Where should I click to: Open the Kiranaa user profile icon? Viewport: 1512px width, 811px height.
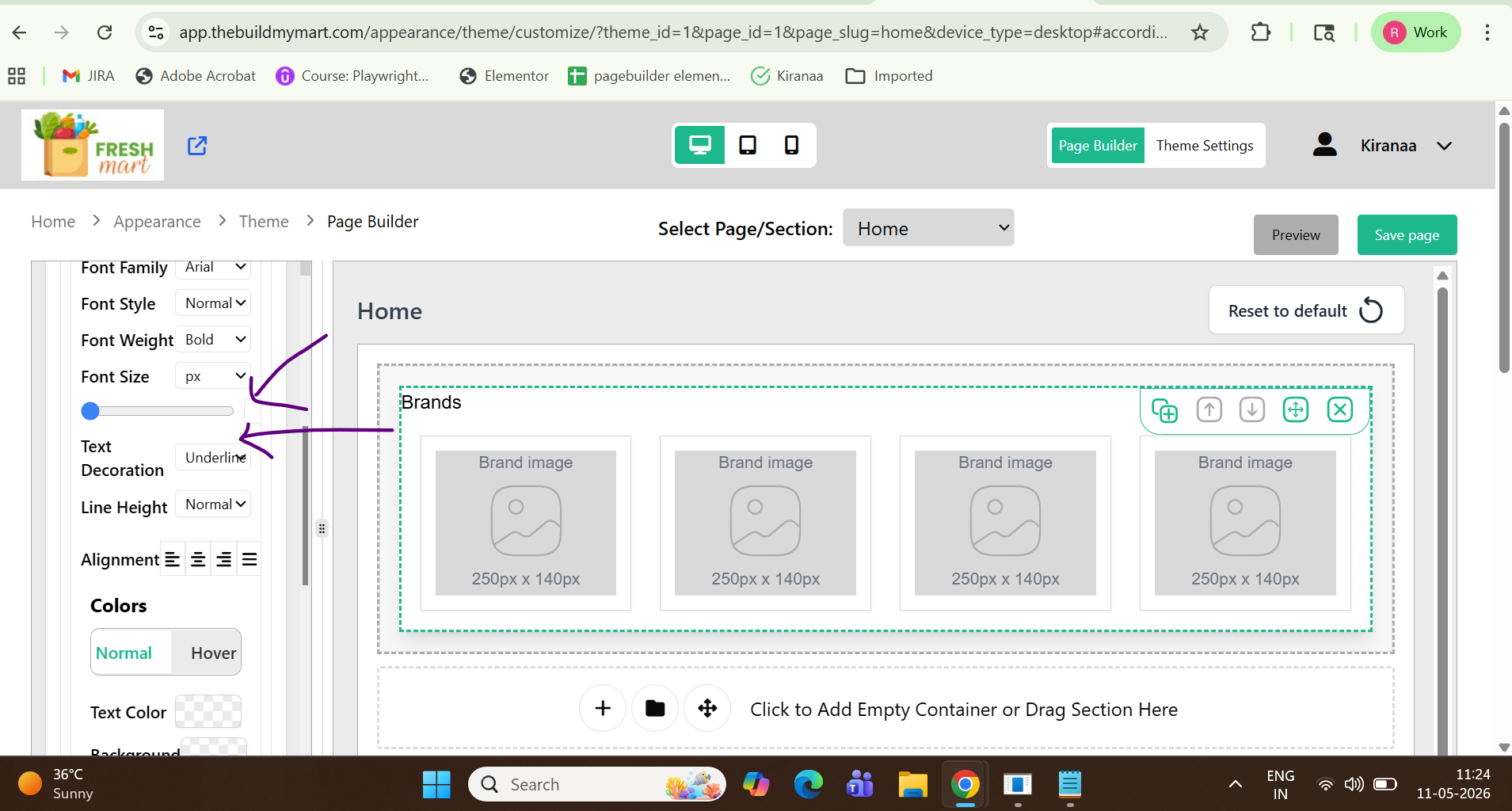point(1325,145)
